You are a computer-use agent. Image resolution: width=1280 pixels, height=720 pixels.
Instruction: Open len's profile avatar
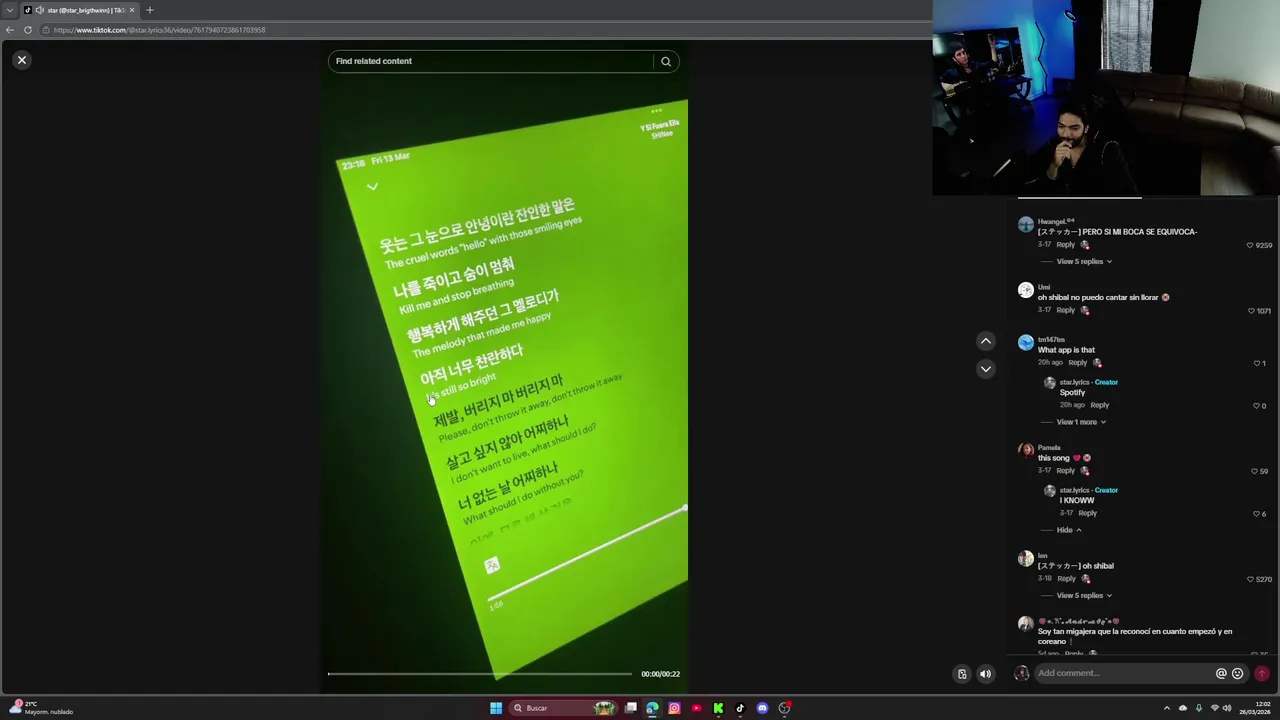1026,559
